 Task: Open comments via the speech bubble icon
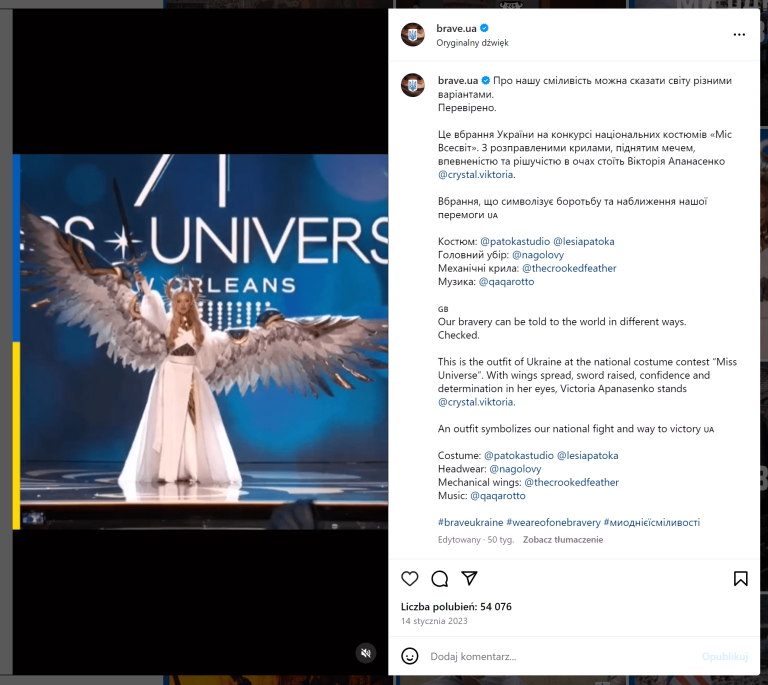click(x=439, y=578)
